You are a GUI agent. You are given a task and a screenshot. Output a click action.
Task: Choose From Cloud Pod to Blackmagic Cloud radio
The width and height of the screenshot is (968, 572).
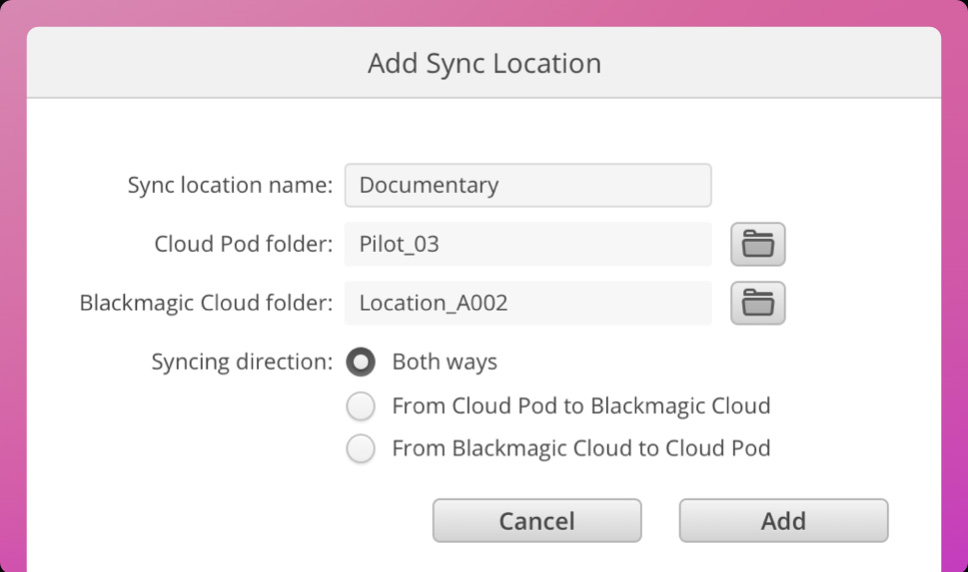pyautogui.click(x=360, y=406)
